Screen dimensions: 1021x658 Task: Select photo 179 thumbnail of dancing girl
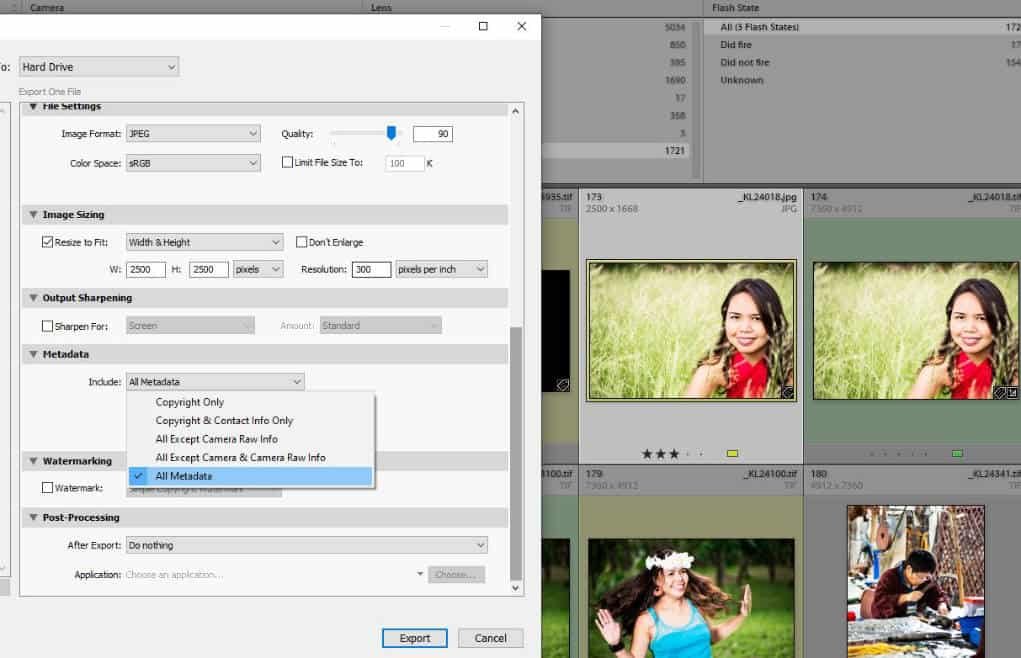691,598
